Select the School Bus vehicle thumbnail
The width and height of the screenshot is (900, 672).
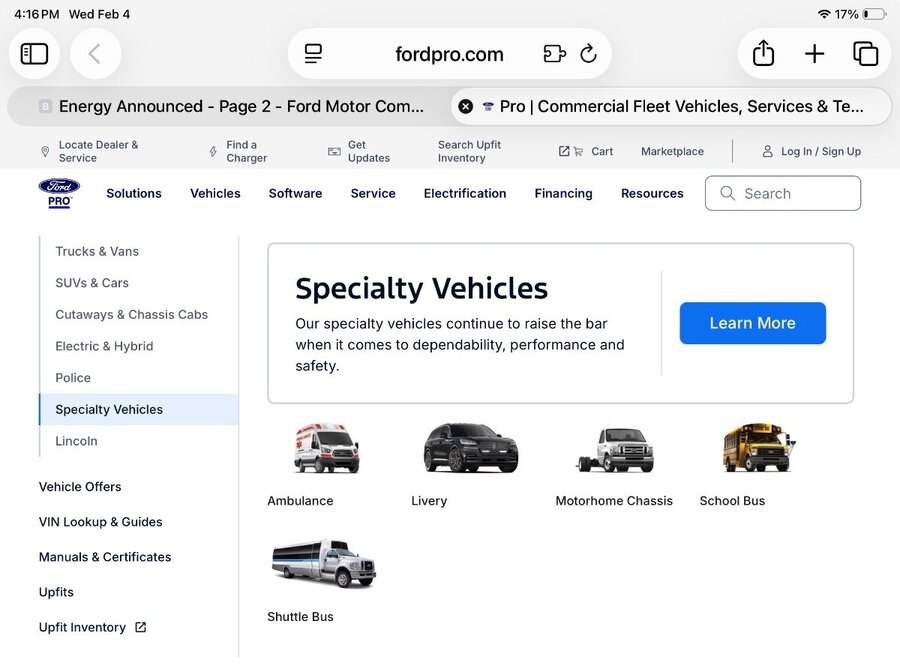757,449
